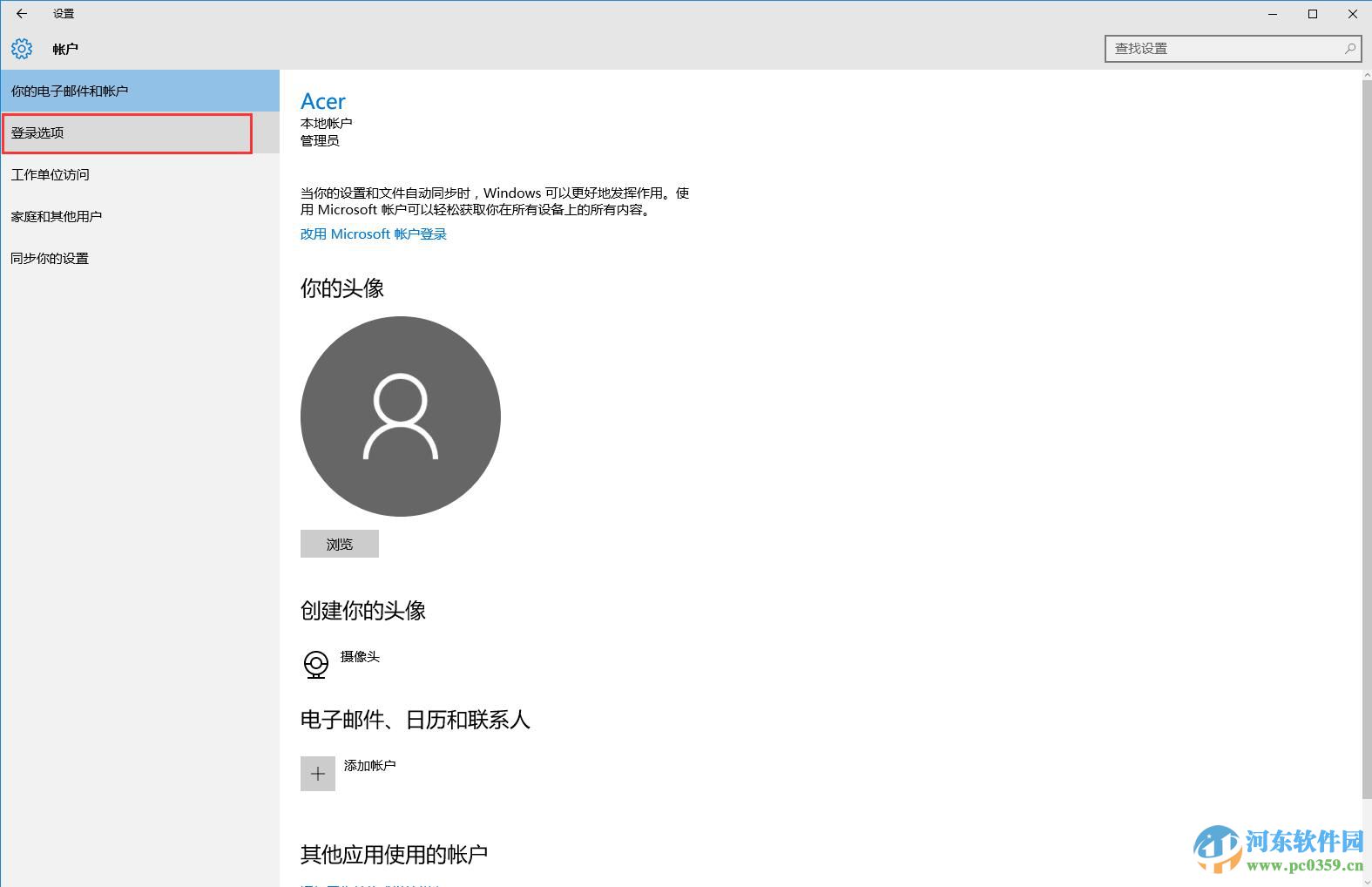Click the camera 摄像头 icon

pyautogui.click(x=315, y=664)
